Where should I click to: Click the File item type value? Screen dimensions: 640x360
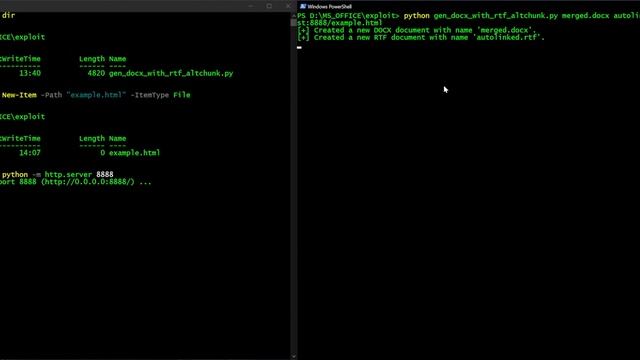click(x=182, y=95)
